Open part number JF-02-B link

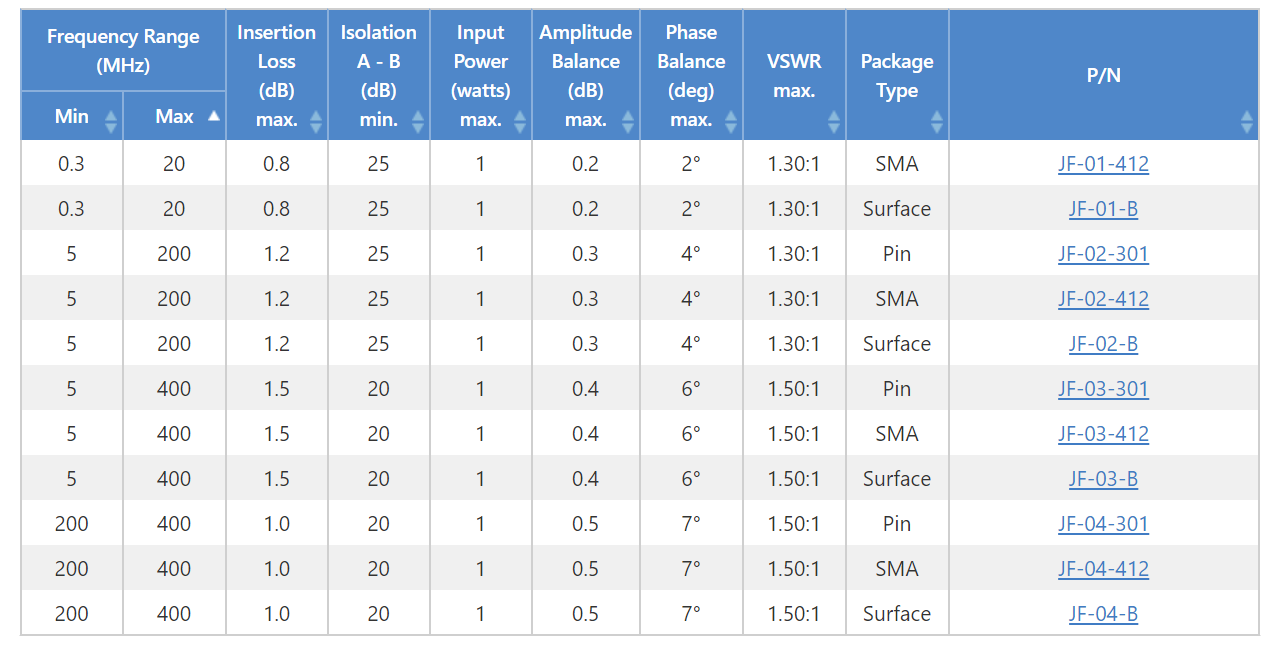click(1103, 344)
